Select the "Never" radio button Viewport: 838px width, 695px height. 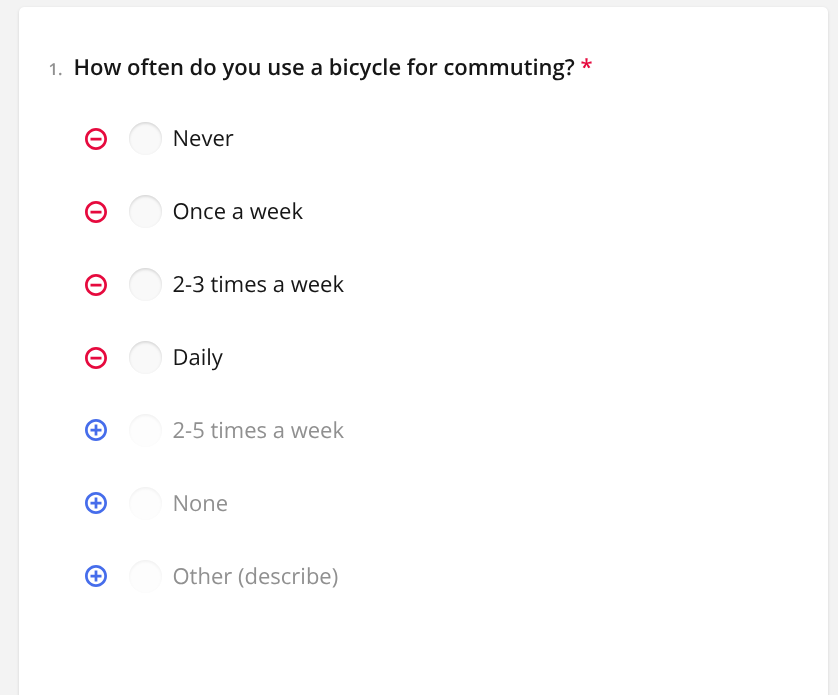pyautogui.click(x=145, y=139)
